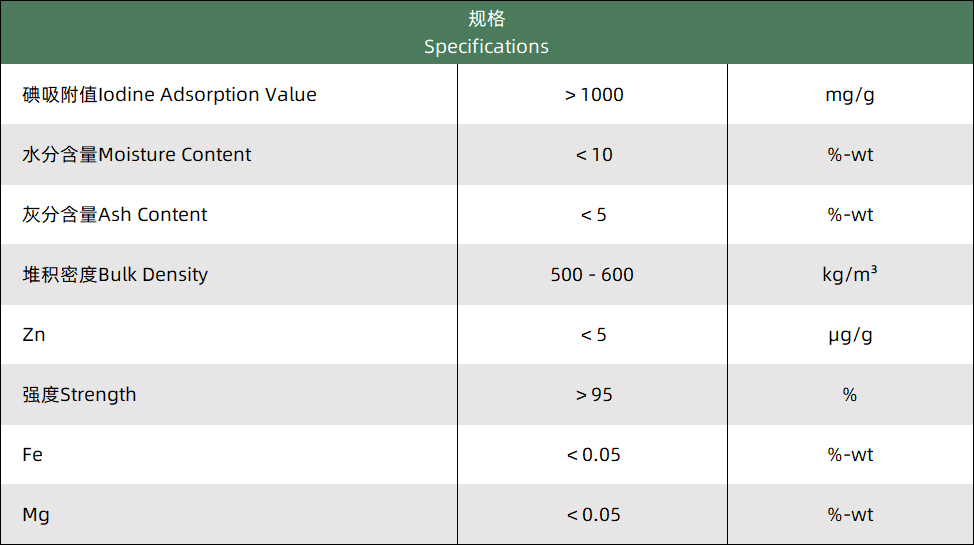The width and height of the screenshot is (974, 545).
Task: Click the Moisture Content label cell
Action: click(x=137, y=155)
